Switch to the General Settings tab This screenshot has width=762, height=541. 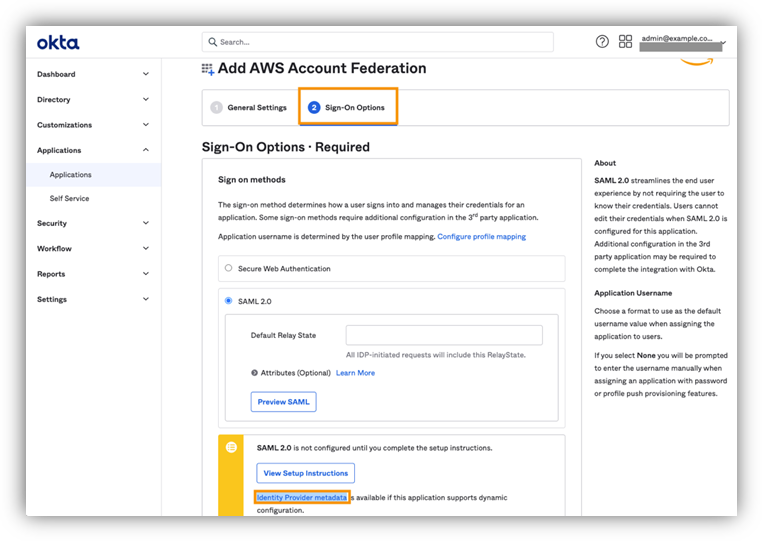(249, 107)
